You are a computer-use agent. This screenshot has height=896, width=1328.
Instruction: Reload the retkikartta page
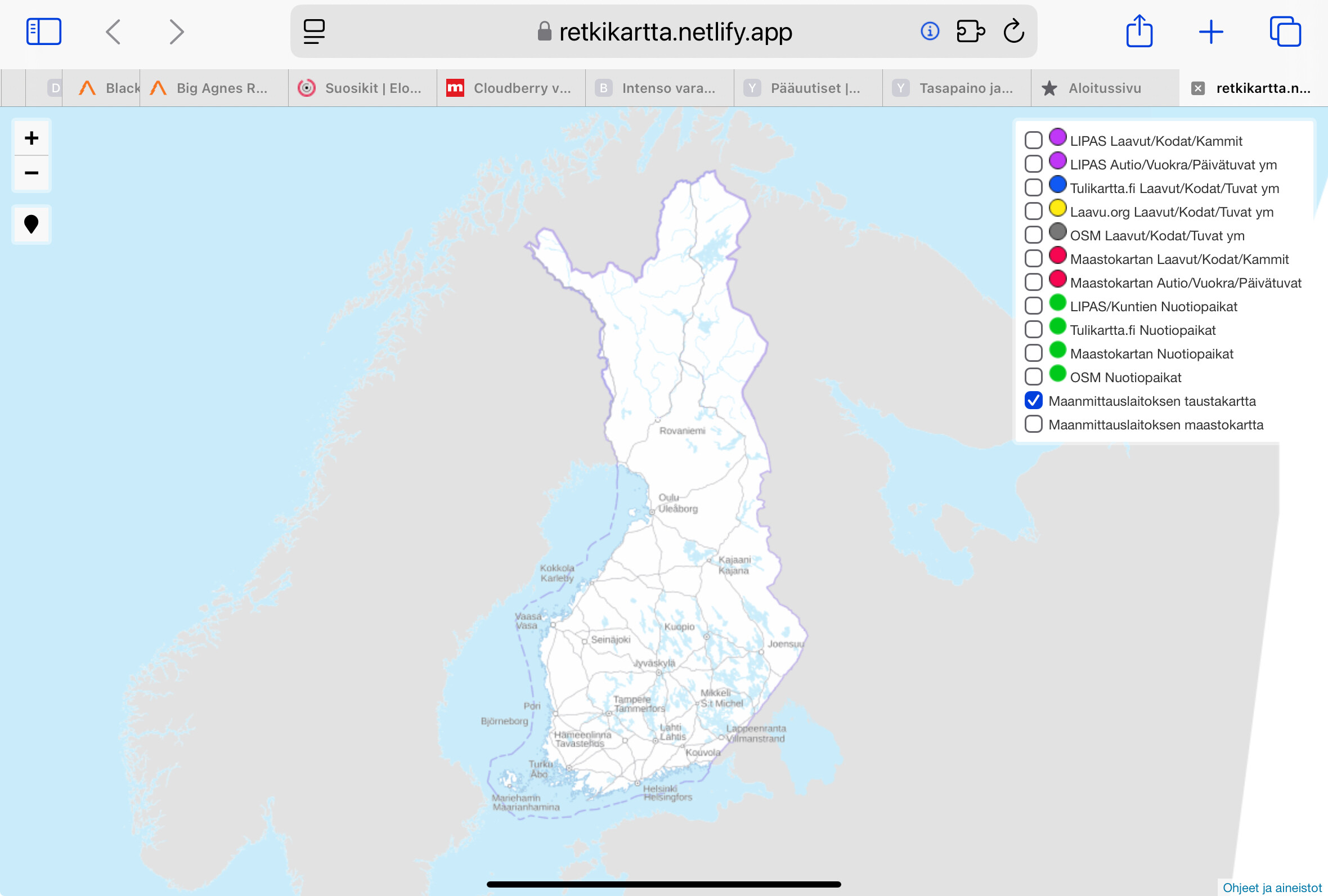(1013, 32)
